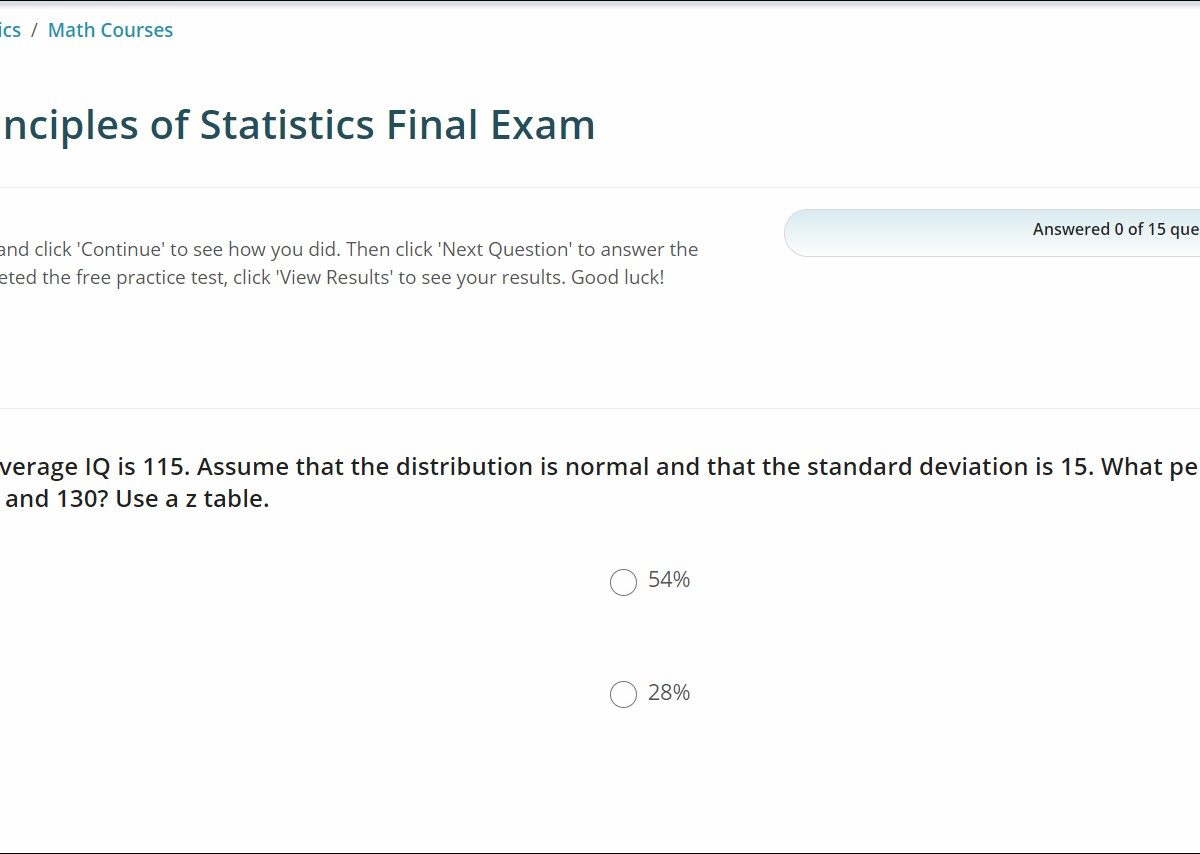The width and height of the screenshot is (1200, 854).
Task: Open the Math Courses breadcrumb link
Action: coord(110,30)
